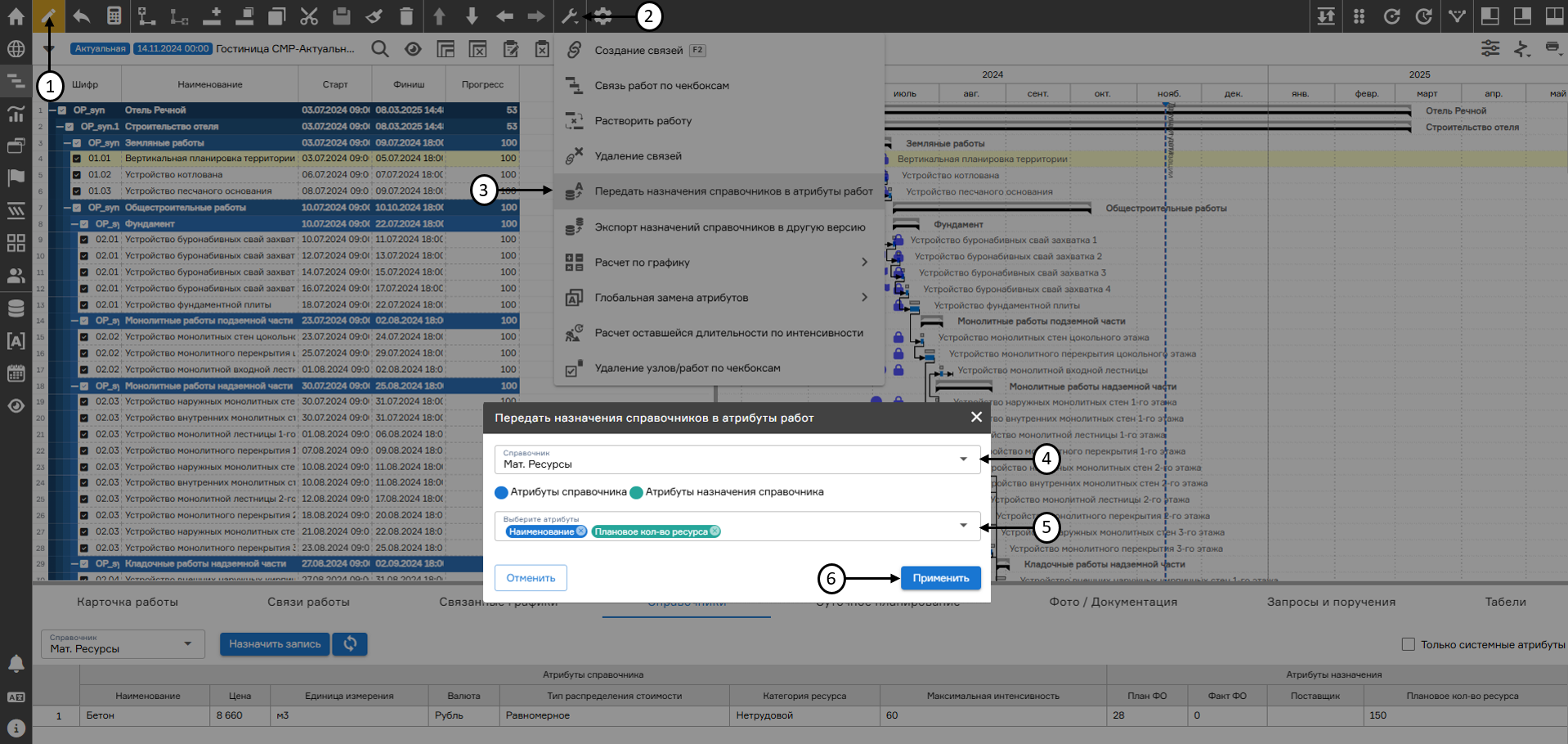Remove the Плановое кол-во ресурса chip
Screen dimensions: 1568x744
coord(715,531)
